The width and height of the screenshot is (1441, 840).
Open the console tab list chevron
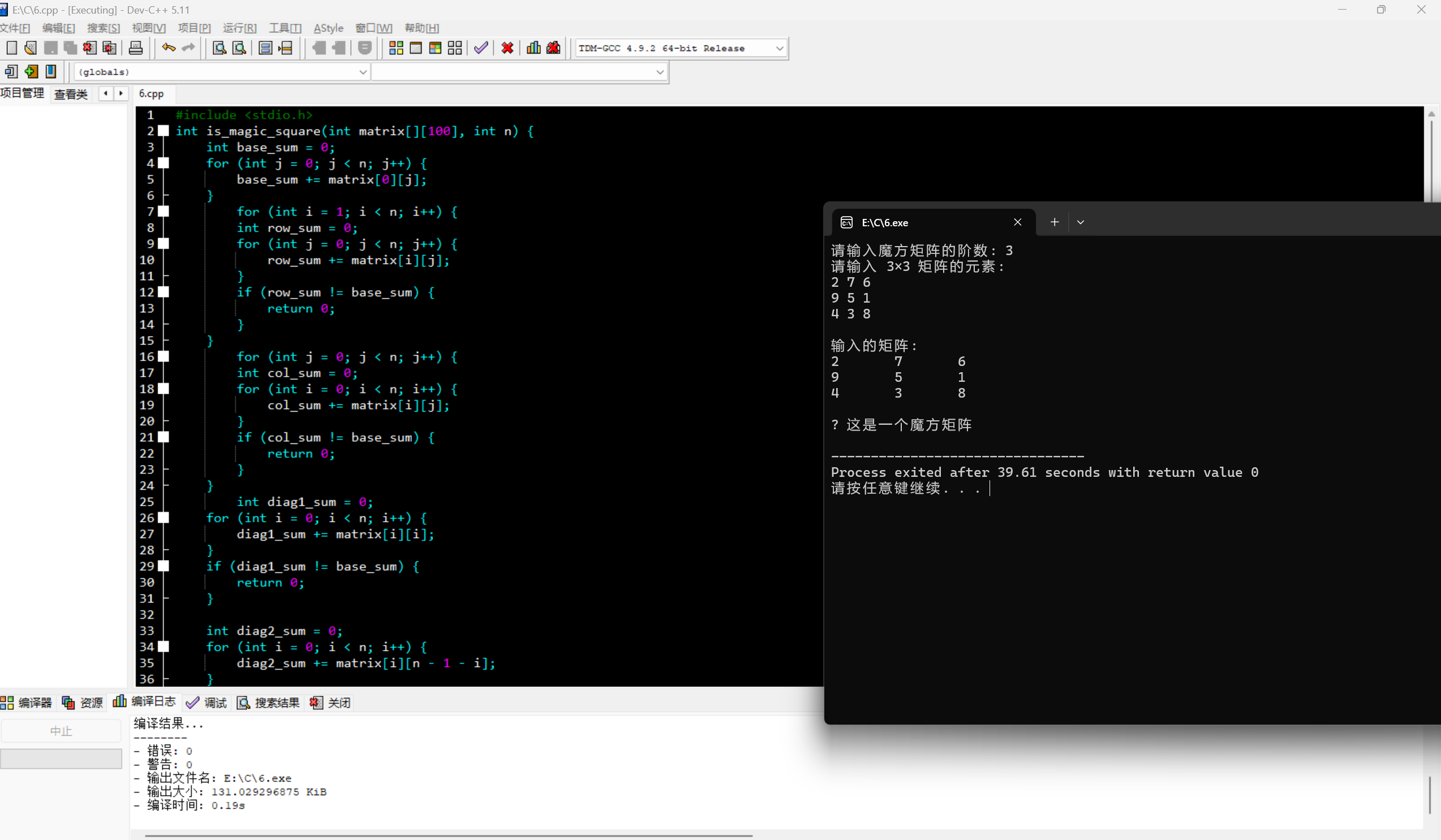(1080, 222)
